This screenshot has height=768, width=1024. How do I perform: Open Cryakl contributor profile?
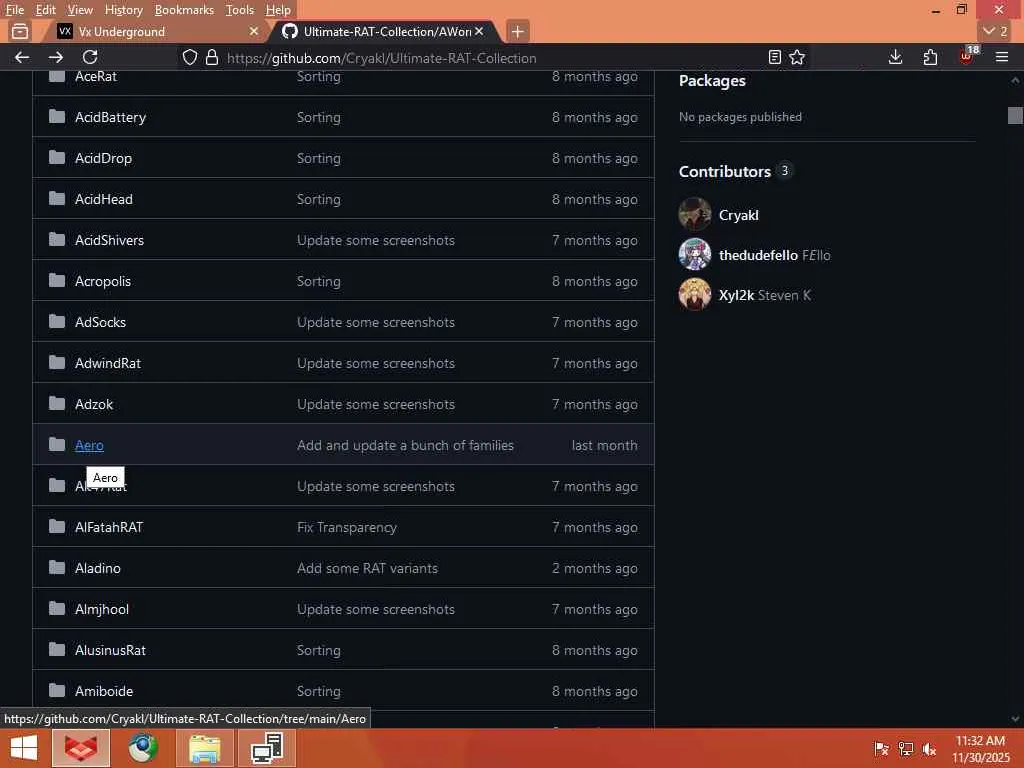[x=739, y=216]
